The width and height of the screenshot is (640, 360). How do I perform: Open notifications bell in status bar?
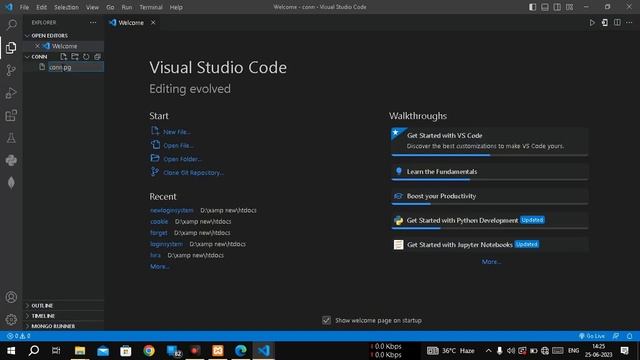tap(629, 336)
